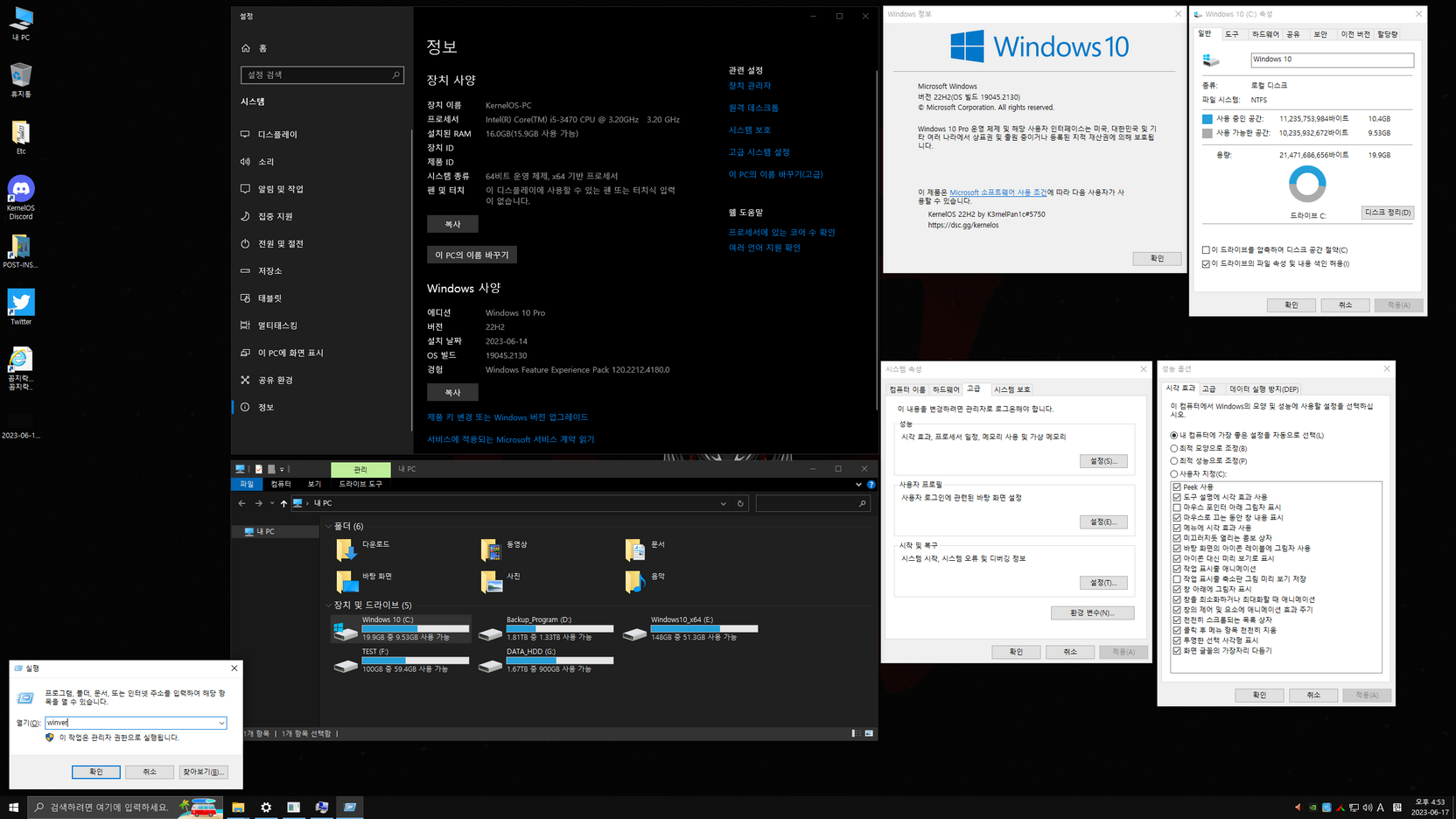Open the 휴지통 recycle bin icon
The width and height of the screenshot is (1456, 819).
pos(21,80)
